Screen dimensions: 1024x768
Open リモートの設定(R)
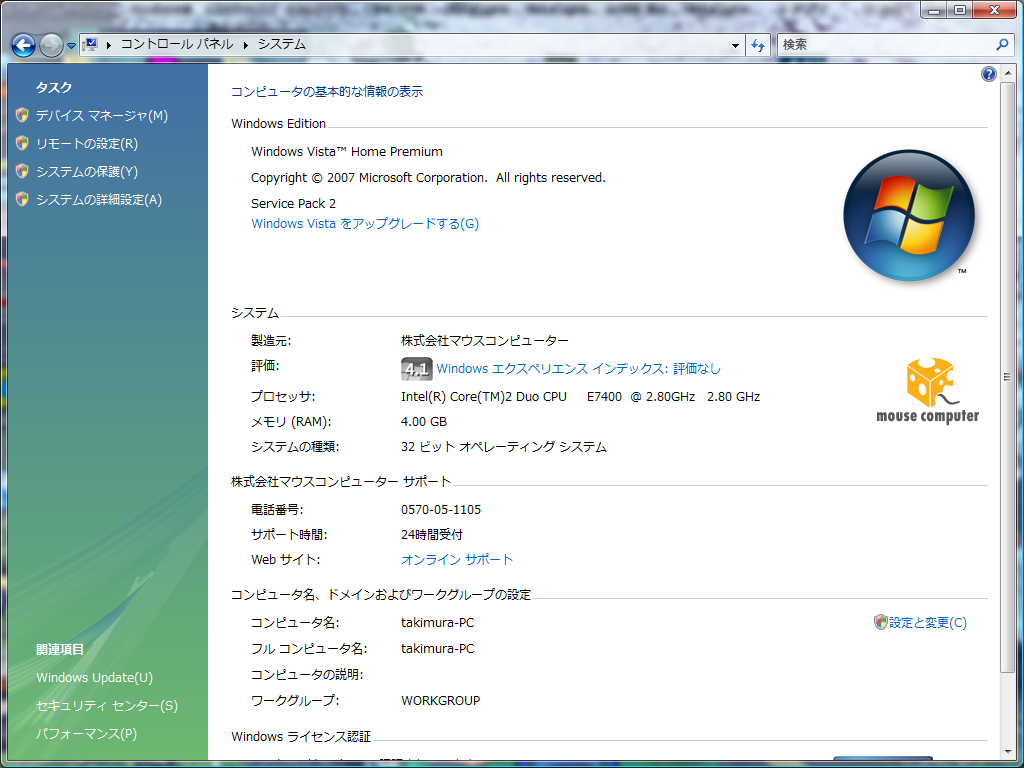(87, 144)
